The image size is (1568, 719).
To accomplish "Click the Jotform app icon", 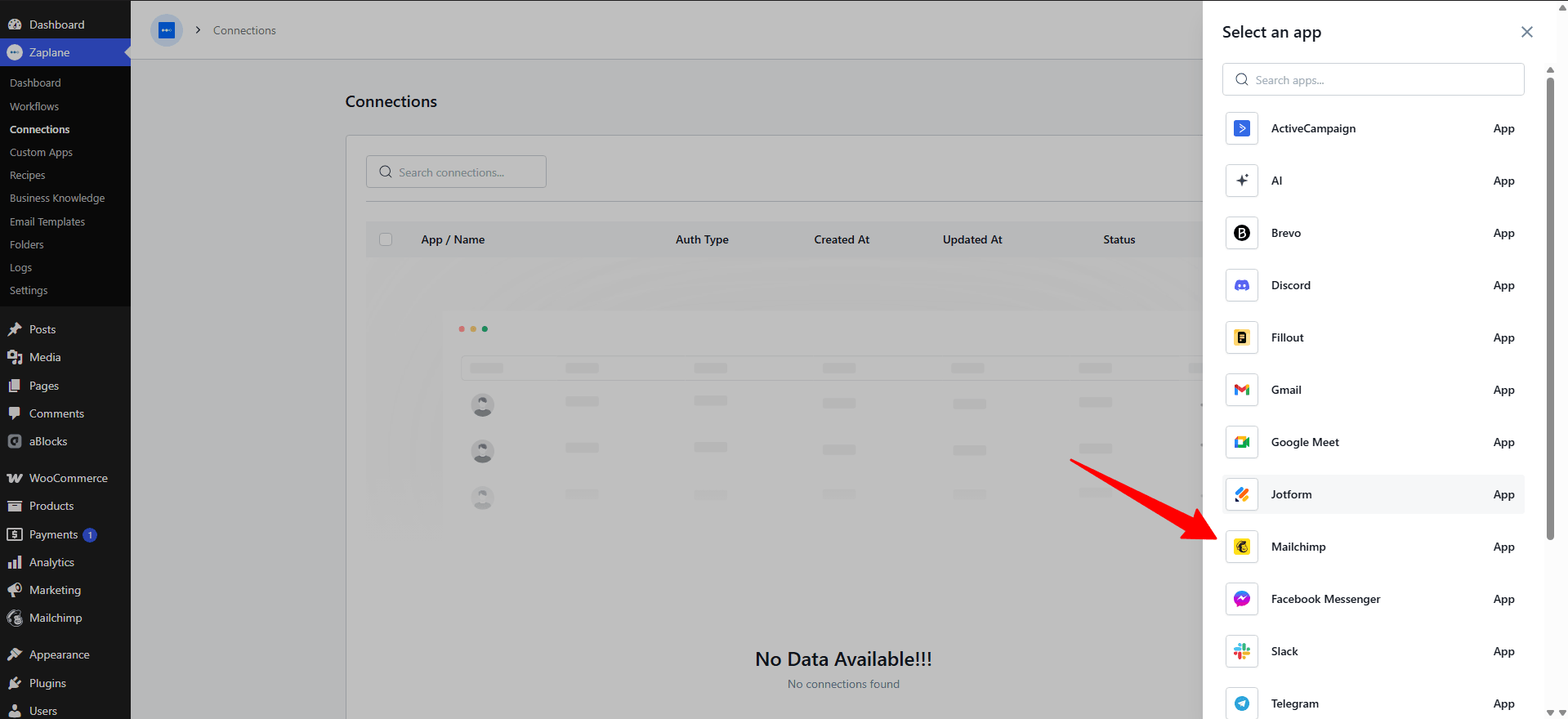I will (1241, 494).
